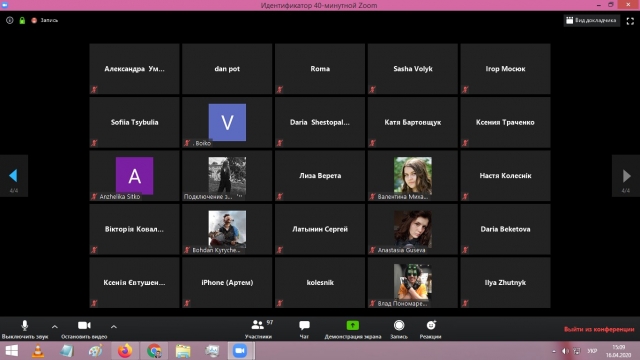Select the Sasha Volyk participant tile
The image size is (640, 360).
coord(413,69)
